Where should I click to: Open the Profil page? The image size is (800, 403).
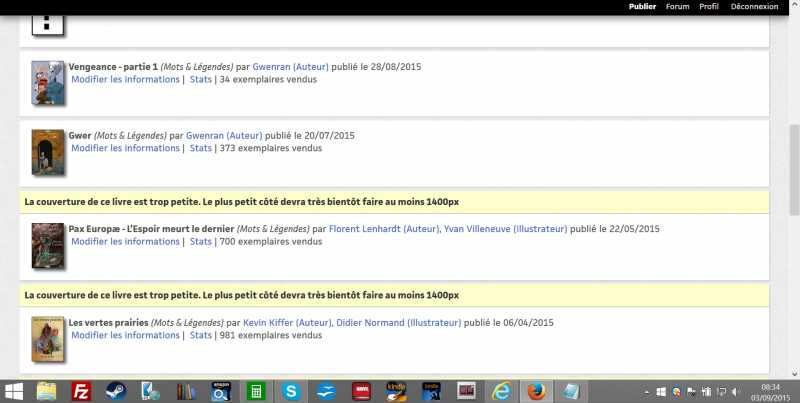point(709,6)
